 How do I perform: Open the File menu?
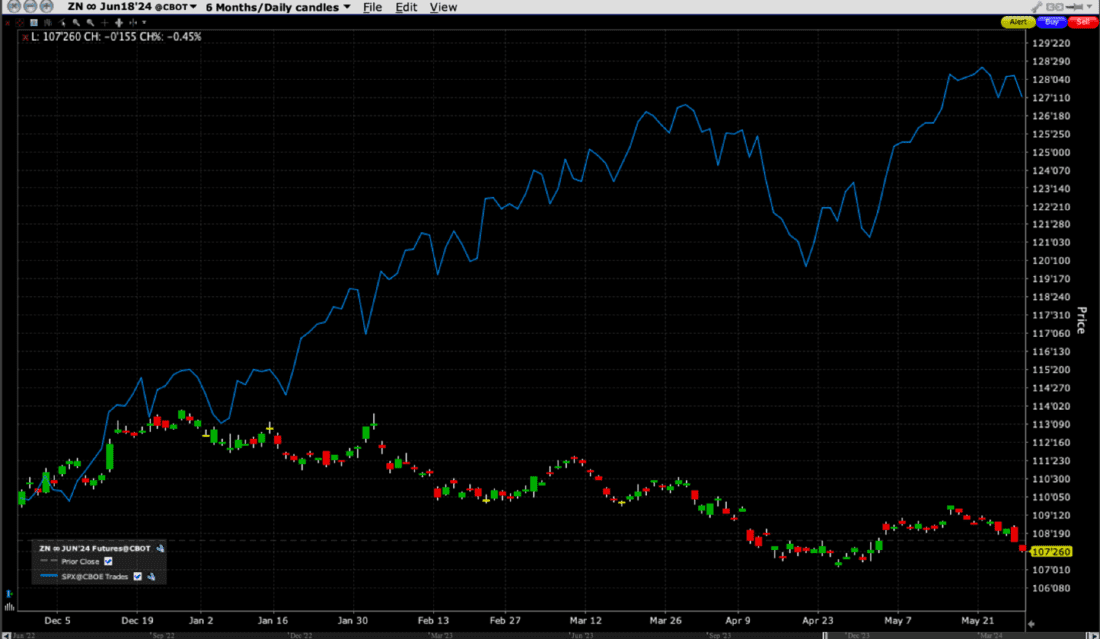pyautogui.click(x=372, y=7)
